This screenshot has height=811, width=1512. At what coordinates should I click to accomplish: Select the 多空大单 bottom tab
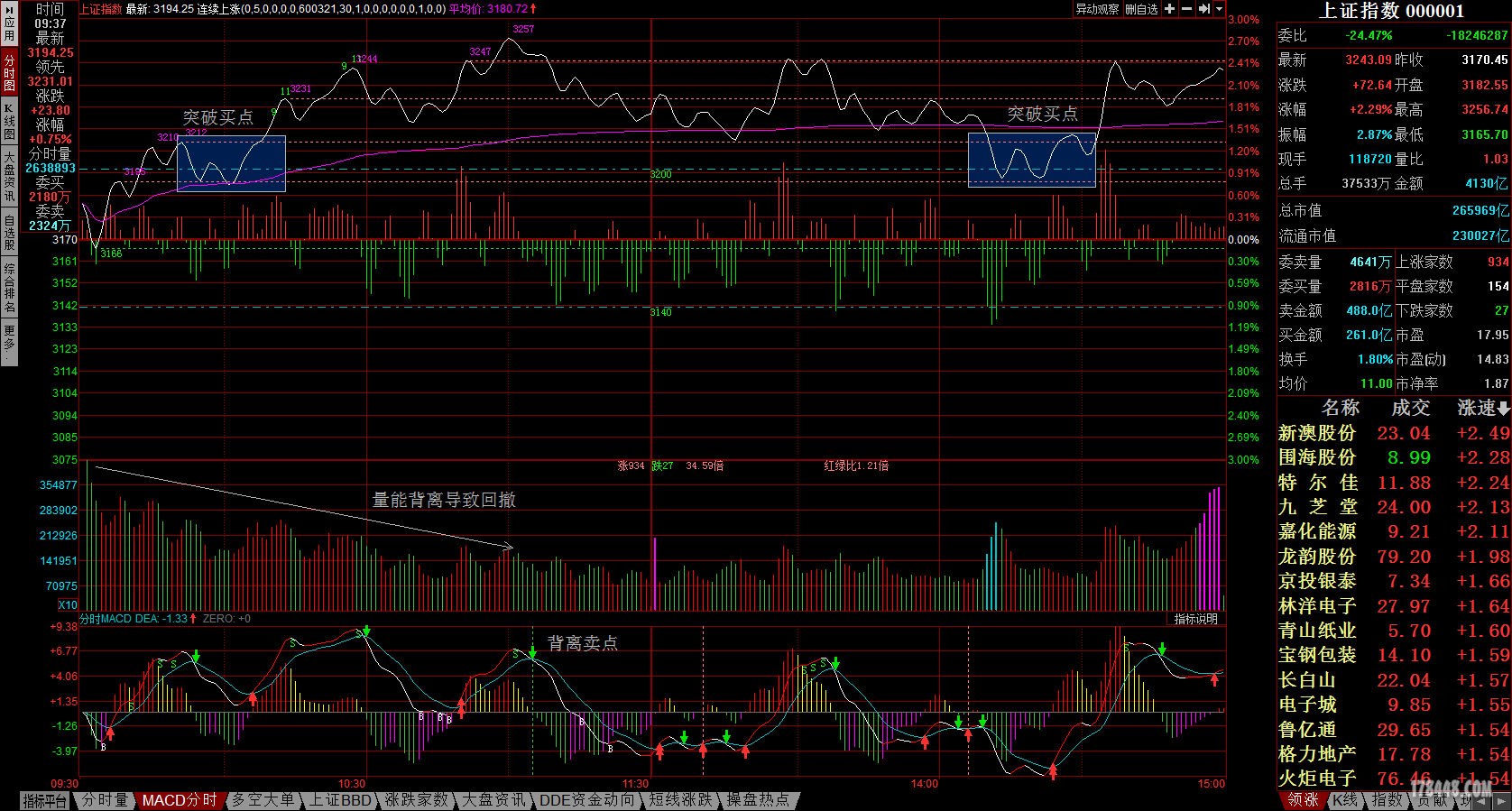(263, 800)
